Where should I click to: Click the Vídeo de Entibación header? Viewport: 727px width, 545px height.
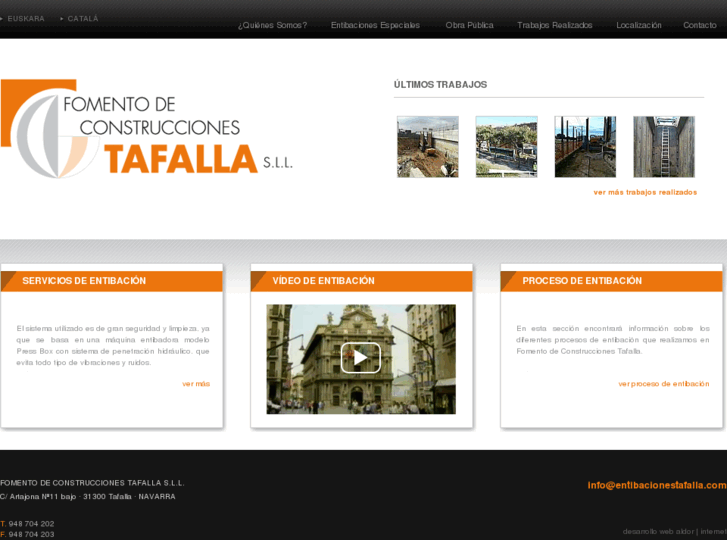click(362, 281)
